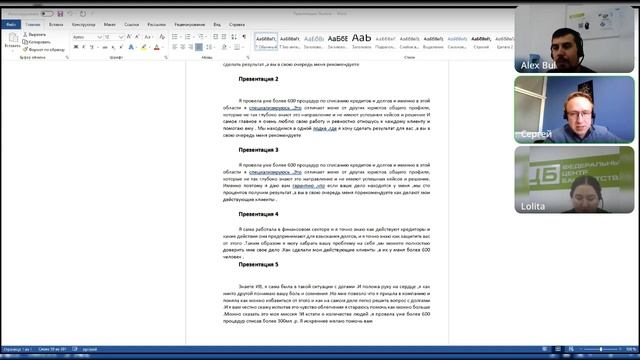Screen dimensions: 640x360
Task: Click the zoom slider in status bar
Action: point(601,349)
